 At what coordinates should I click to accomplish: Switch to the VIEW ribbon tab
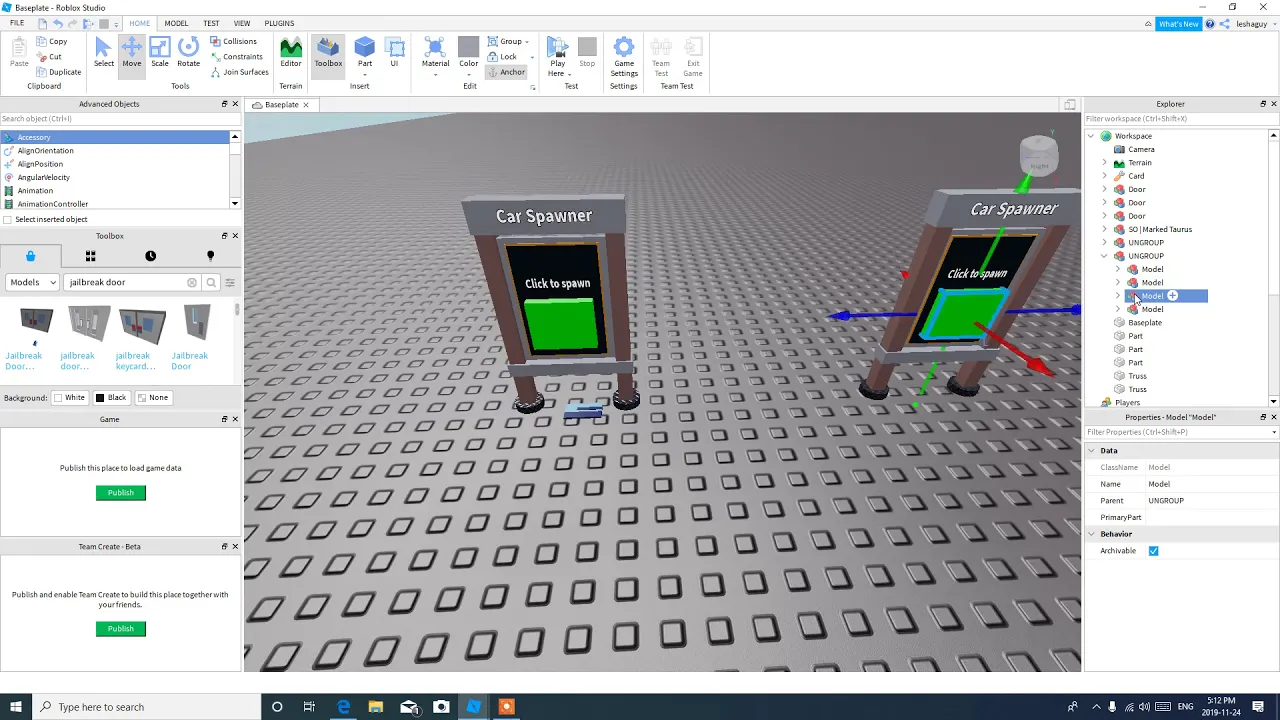(242, 23)
